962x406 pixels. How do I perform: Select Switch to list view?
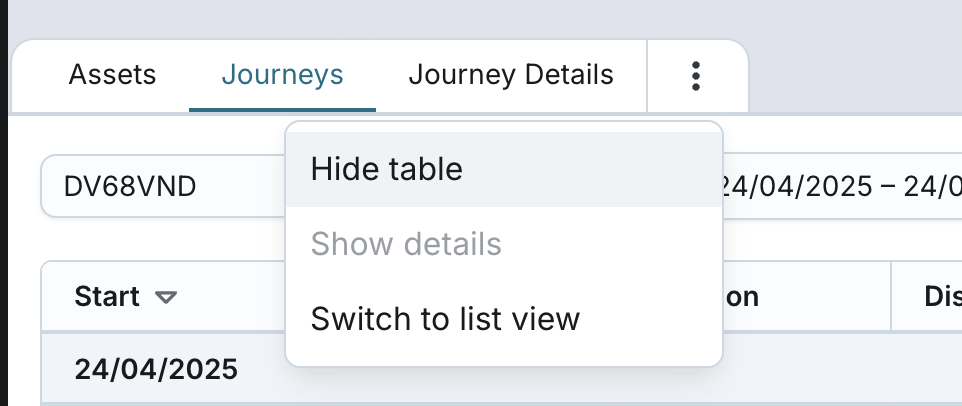coord(445,319)
